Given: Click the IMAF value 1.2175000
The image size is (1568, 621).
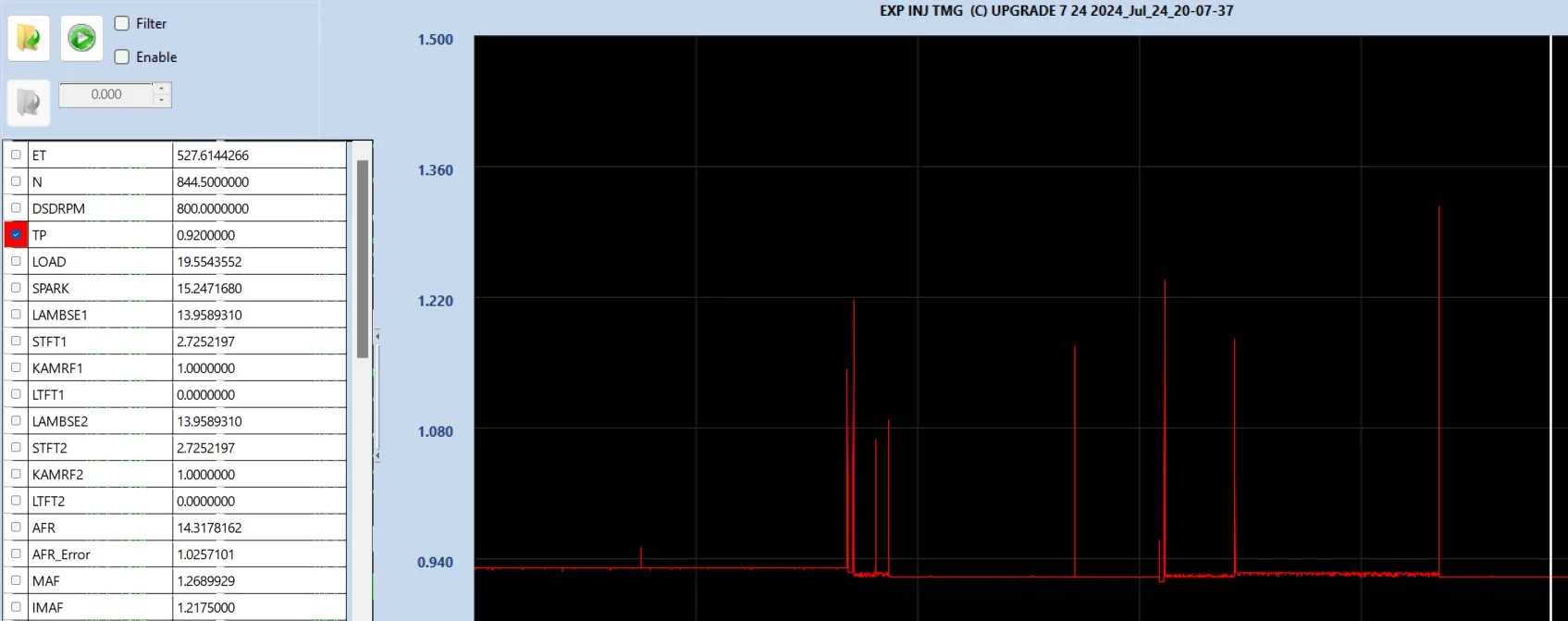Looking at the screenshot, I should click(x=205, y=608).
